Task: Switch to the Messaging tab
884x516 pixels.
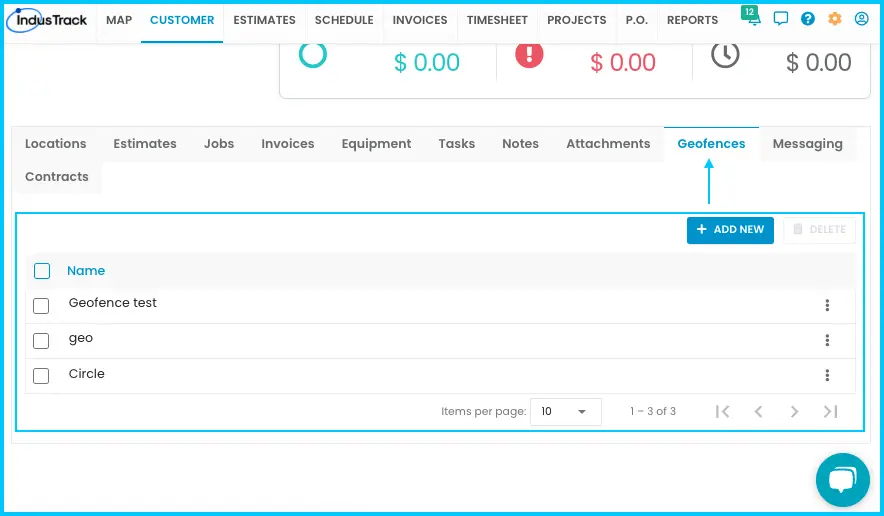Action: 807,144
